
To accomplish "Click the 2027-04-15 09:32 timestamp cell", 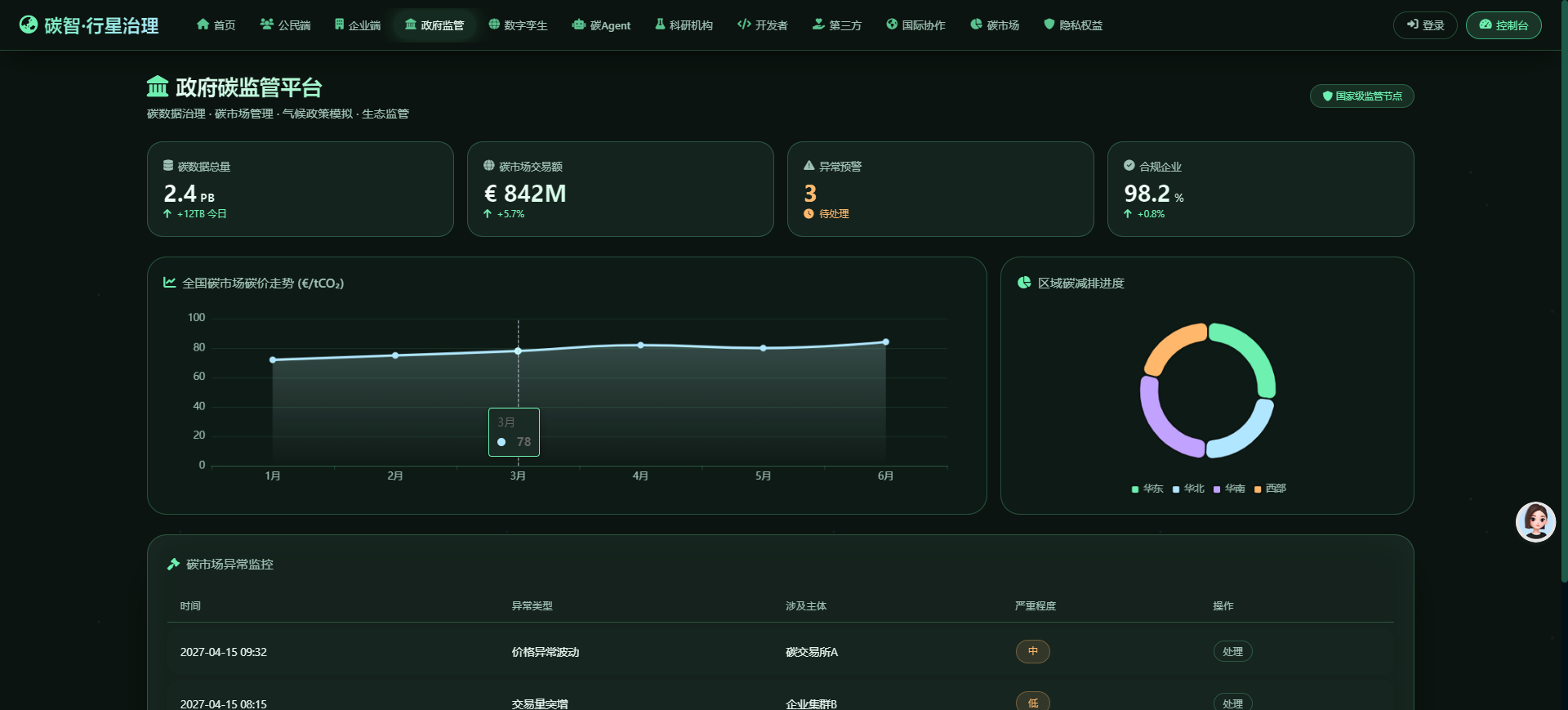I will click(x=224, y=652).
